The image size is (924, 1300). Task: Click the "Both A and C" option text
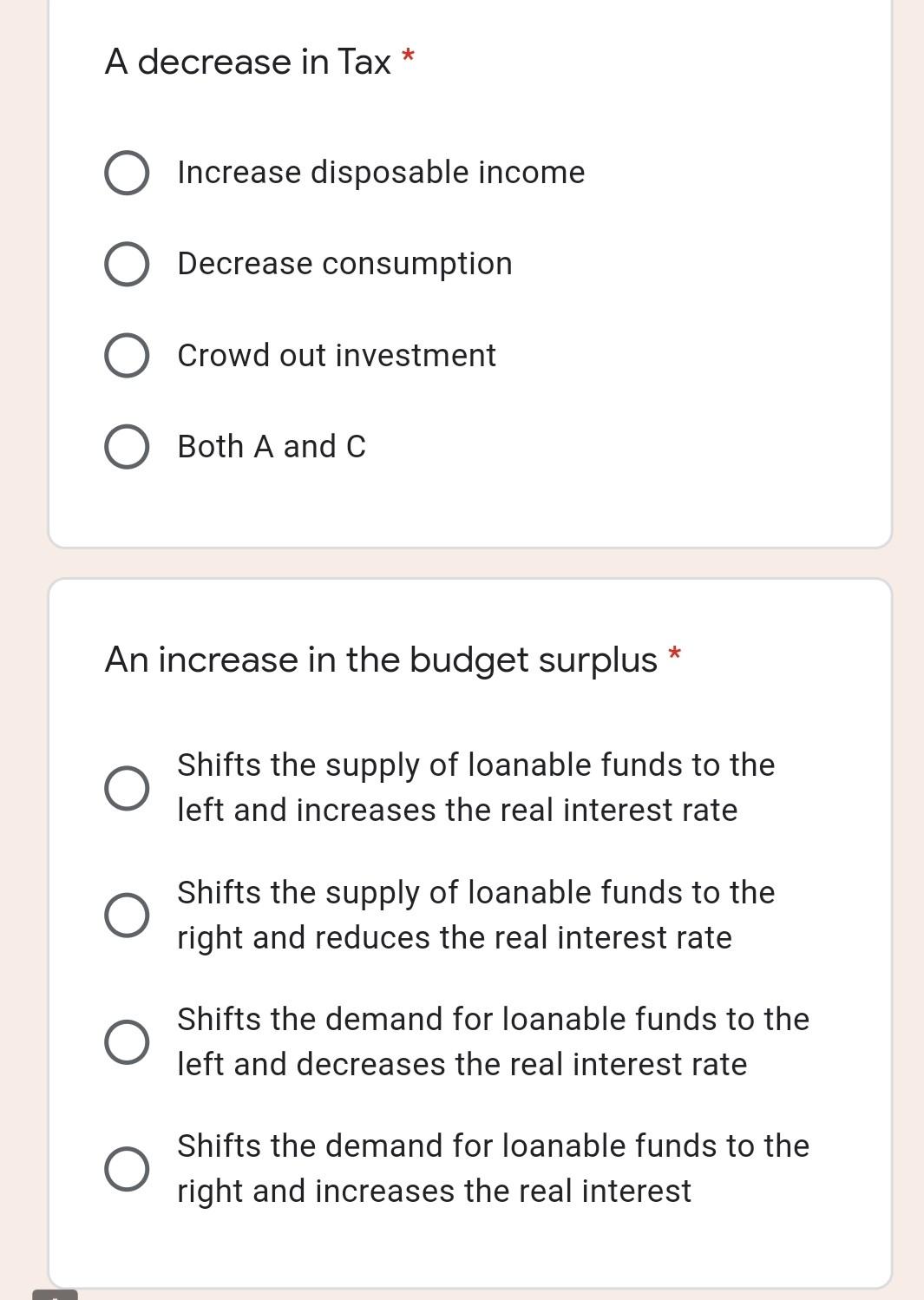272,447
